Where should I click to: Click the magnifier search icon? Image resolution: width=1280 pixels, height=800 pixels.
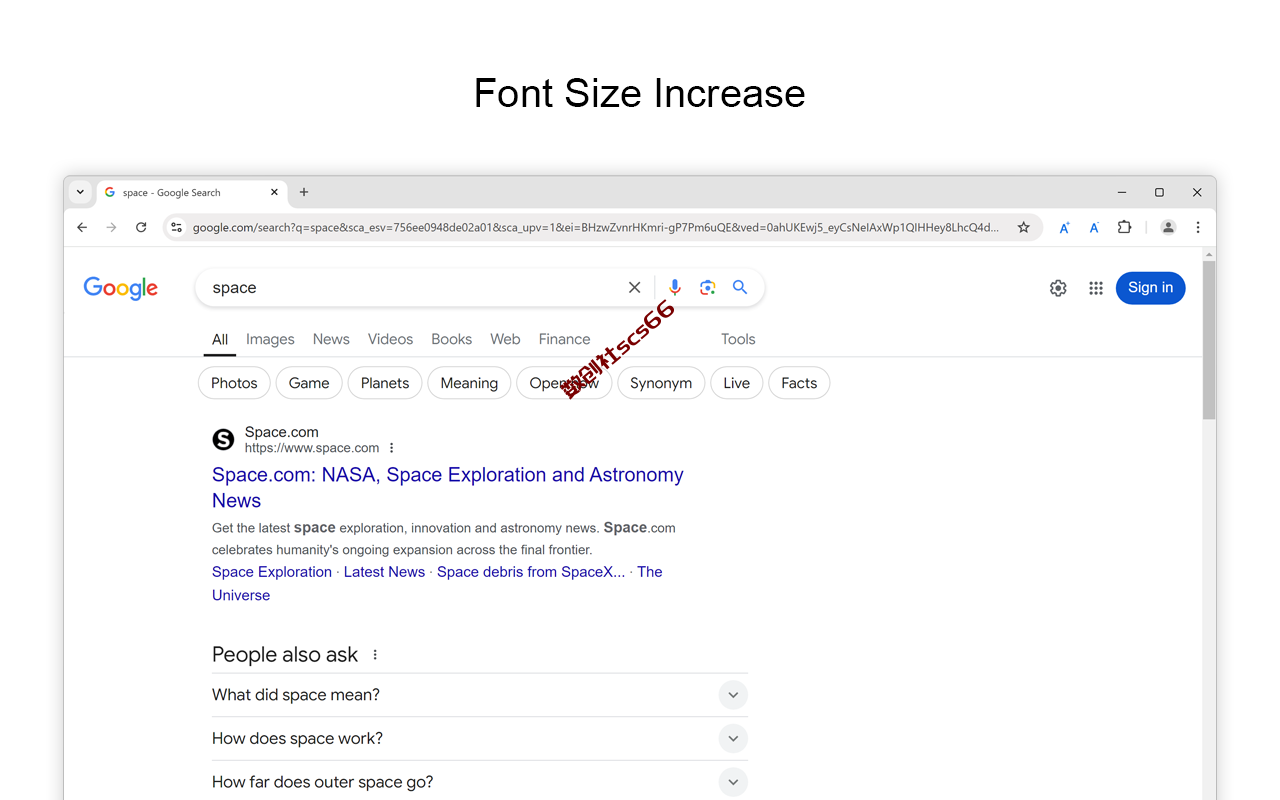(740, 288)
